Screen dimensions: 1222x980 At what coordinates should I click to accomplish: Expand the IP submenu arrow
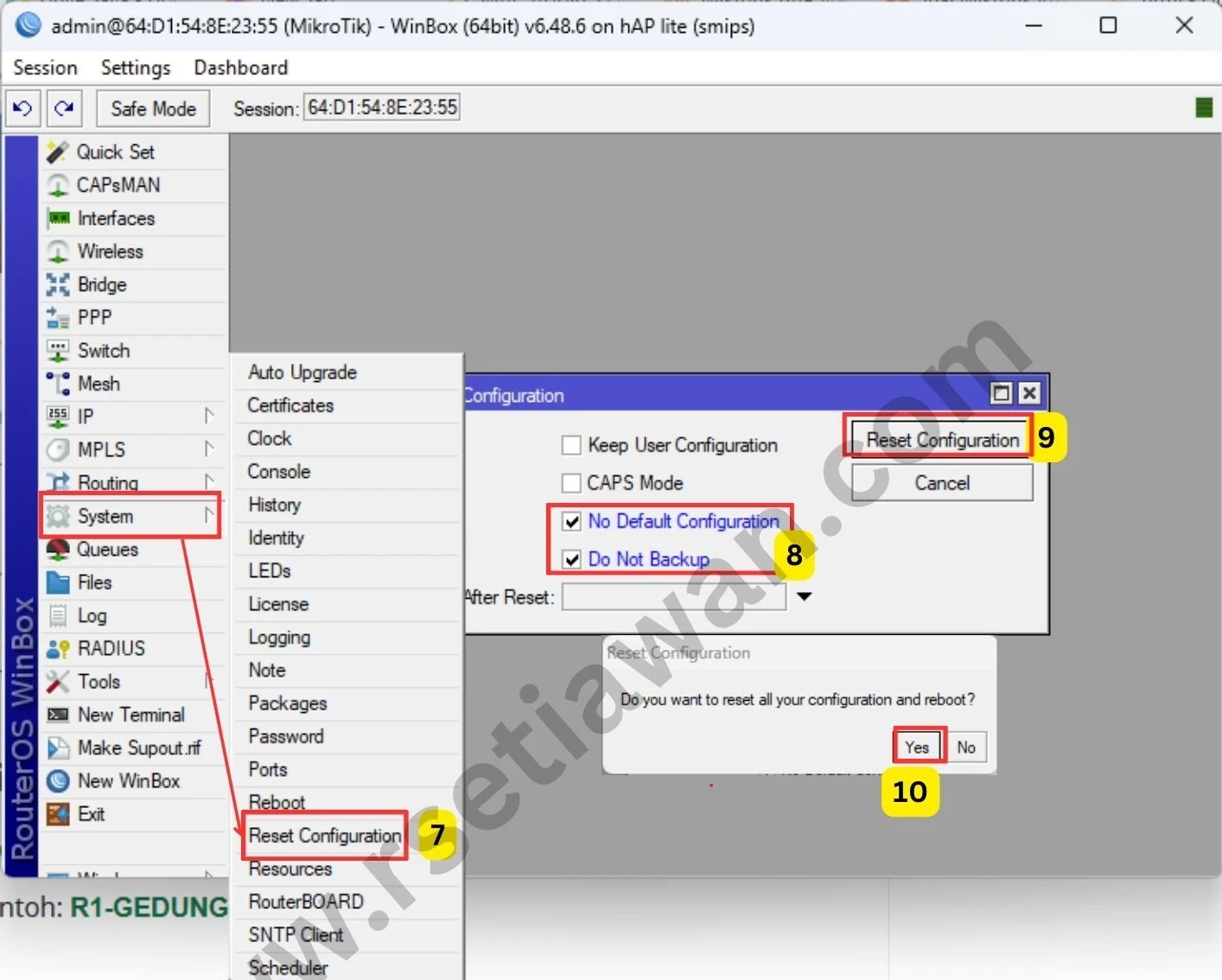(208, 417)
